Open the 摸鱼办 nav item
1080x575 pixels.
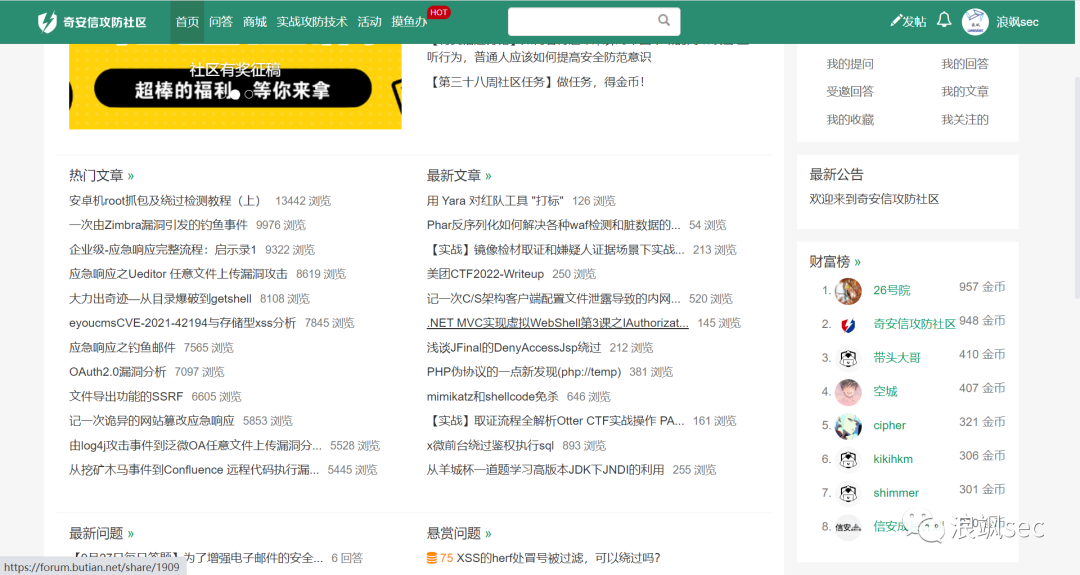click(x=409, y=22)
